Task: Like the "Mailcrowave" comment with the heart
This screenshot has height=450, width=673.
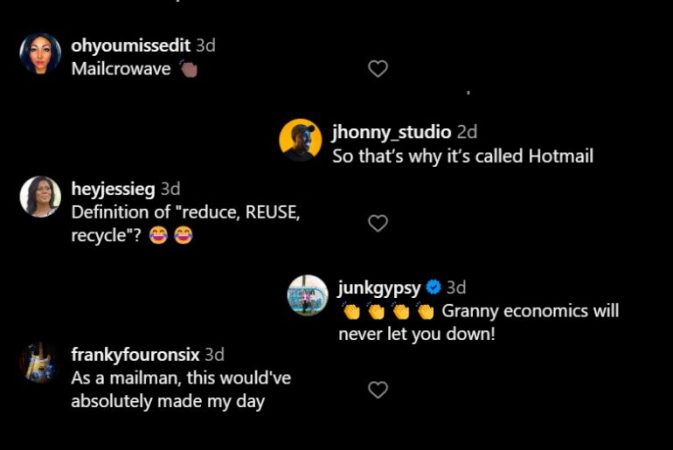Action: (378, 69)
